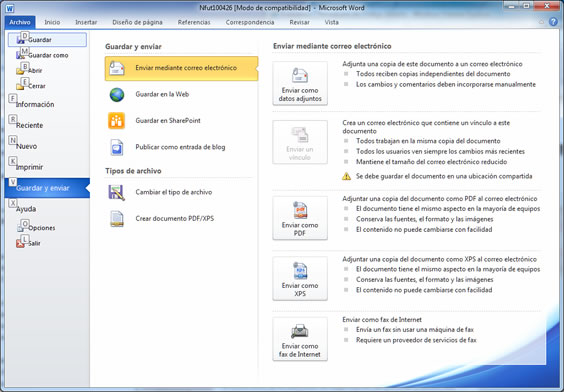Click the Word application icon in title bar

10,9
